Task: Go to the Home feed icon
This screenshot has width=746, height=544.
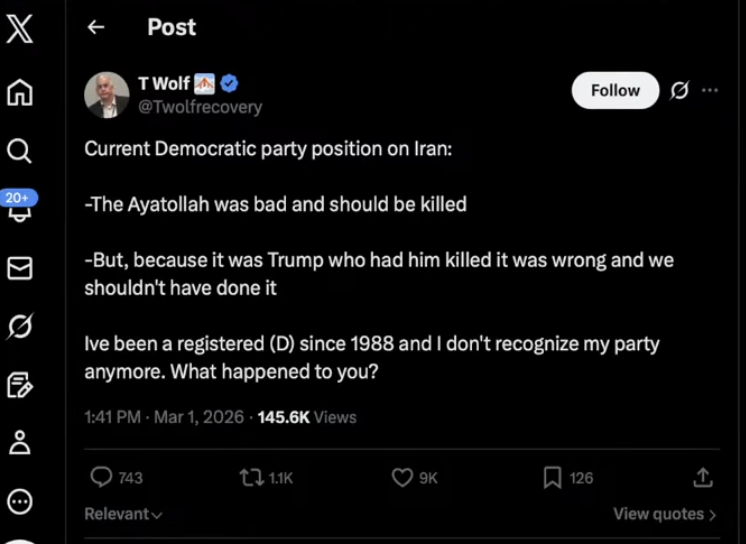Action: (20, 92)
